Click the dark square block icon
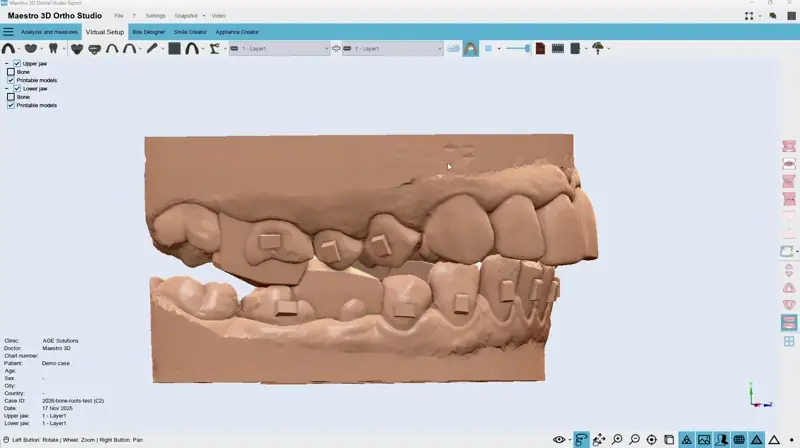 click(174, 48)
